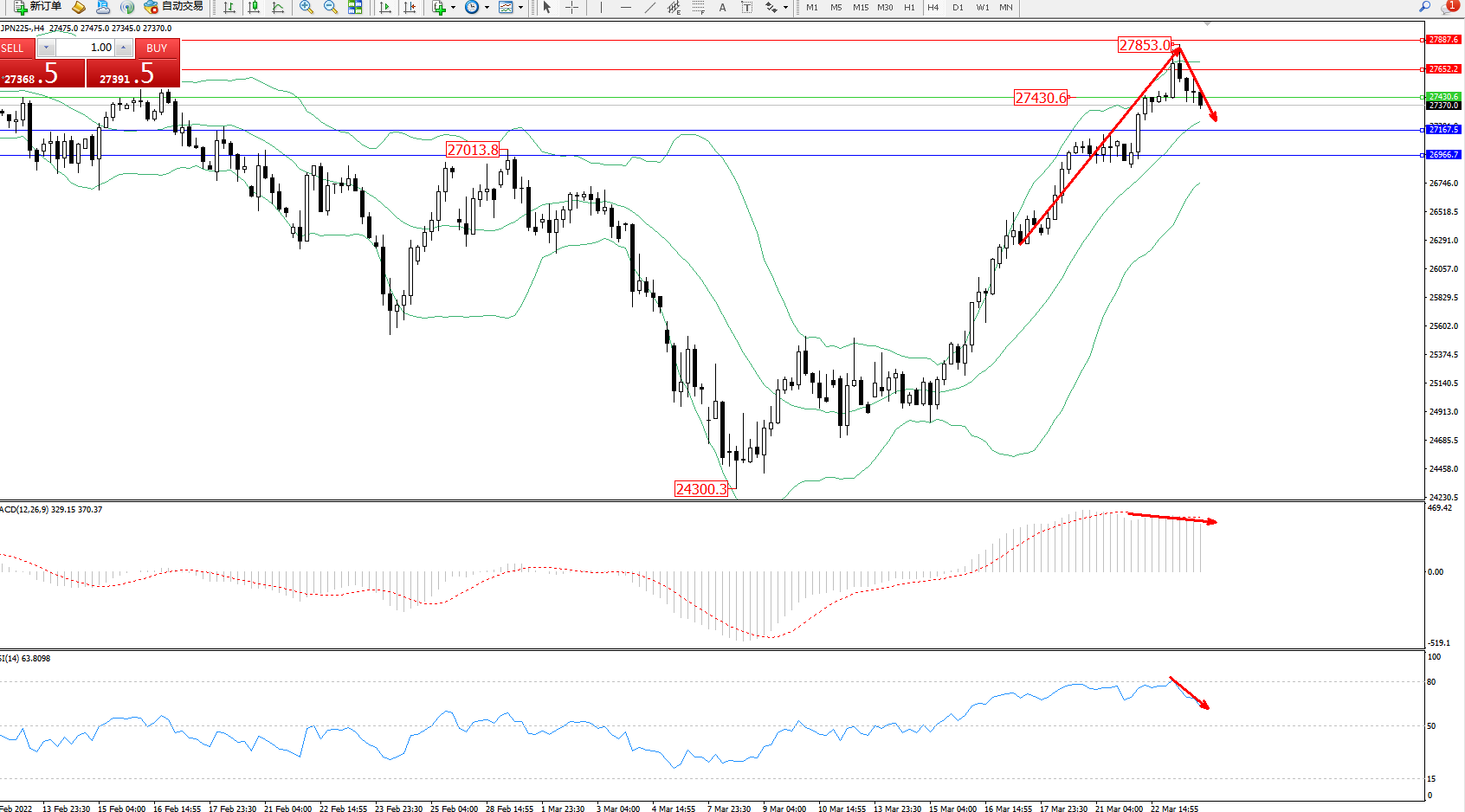Click the zoom out magnifier icon
This screenshot has height=812, width=1465.
(x=331, y=7)
